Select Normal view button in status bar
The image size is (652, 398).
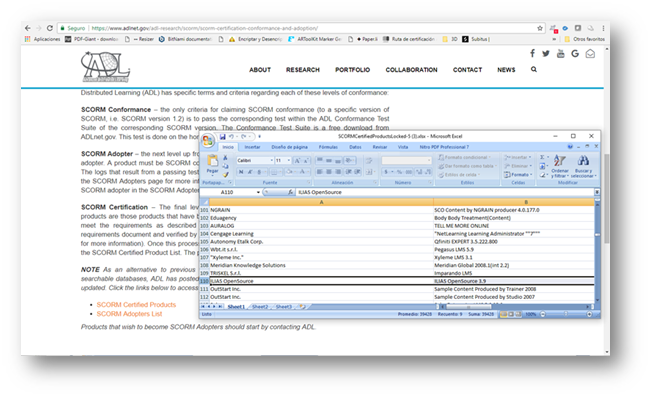point(504,314)
